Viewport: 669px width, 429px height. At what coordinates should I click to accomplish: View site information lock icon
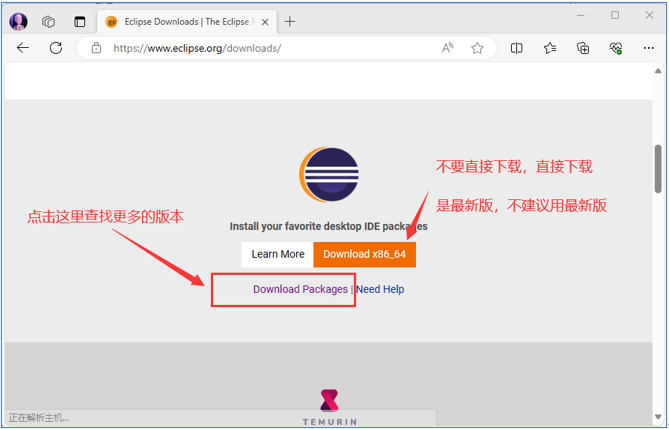pos(96,48)
